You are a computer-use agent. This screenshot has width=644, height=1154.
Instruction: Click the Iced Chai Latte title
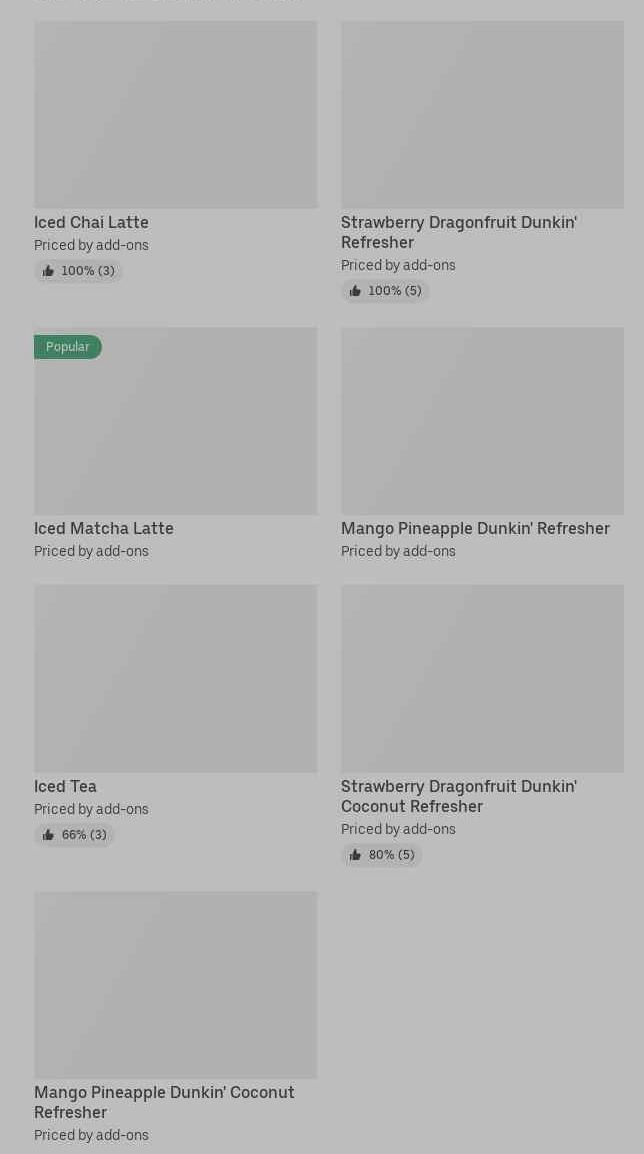click(91, 222)
